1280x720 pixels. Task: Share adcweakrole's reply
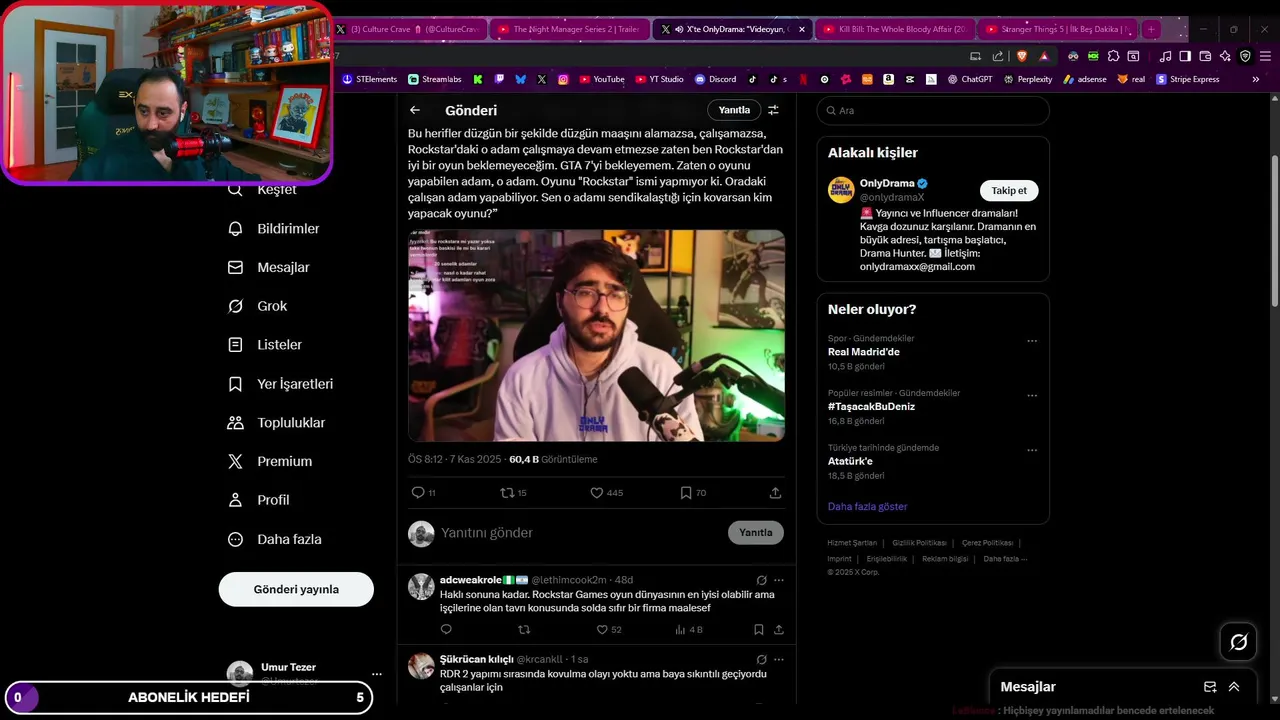point(778,630)
